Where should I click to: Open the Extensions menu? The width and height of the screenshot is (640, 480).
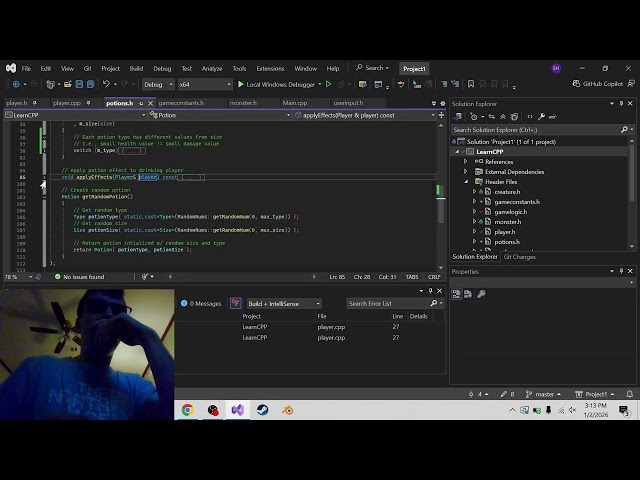pyautogui.click(x=270, y=69)
